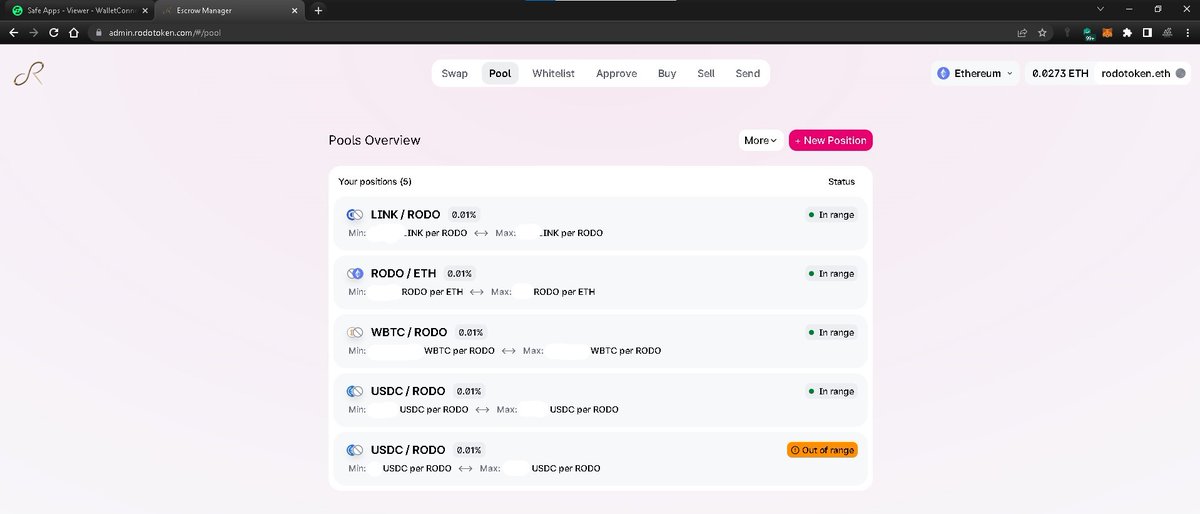Open the LINK / RODO position

(600, 224)
